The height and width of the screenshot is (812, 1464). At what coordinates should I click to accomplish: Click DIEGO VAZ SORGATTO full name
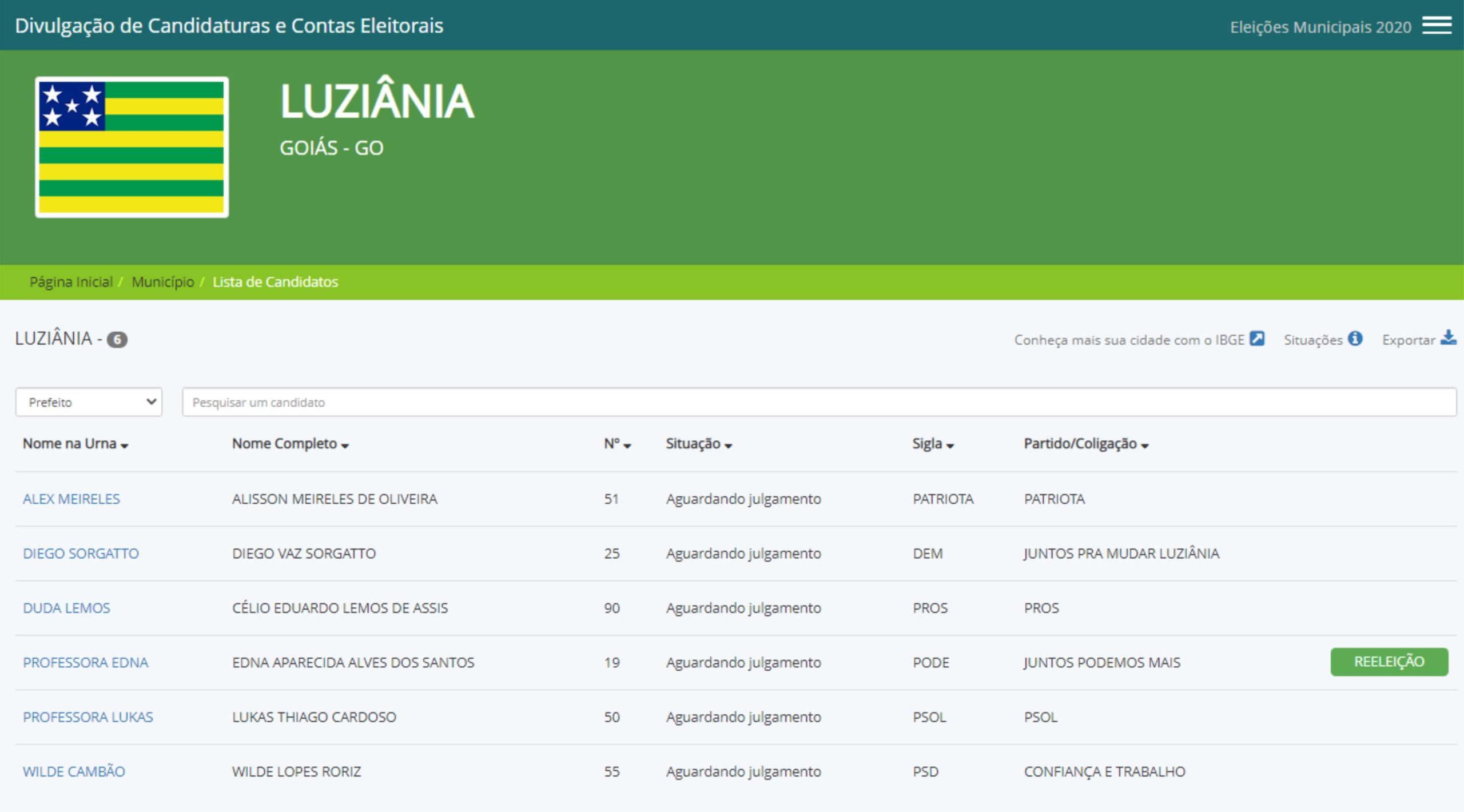[x=304, y=554]
